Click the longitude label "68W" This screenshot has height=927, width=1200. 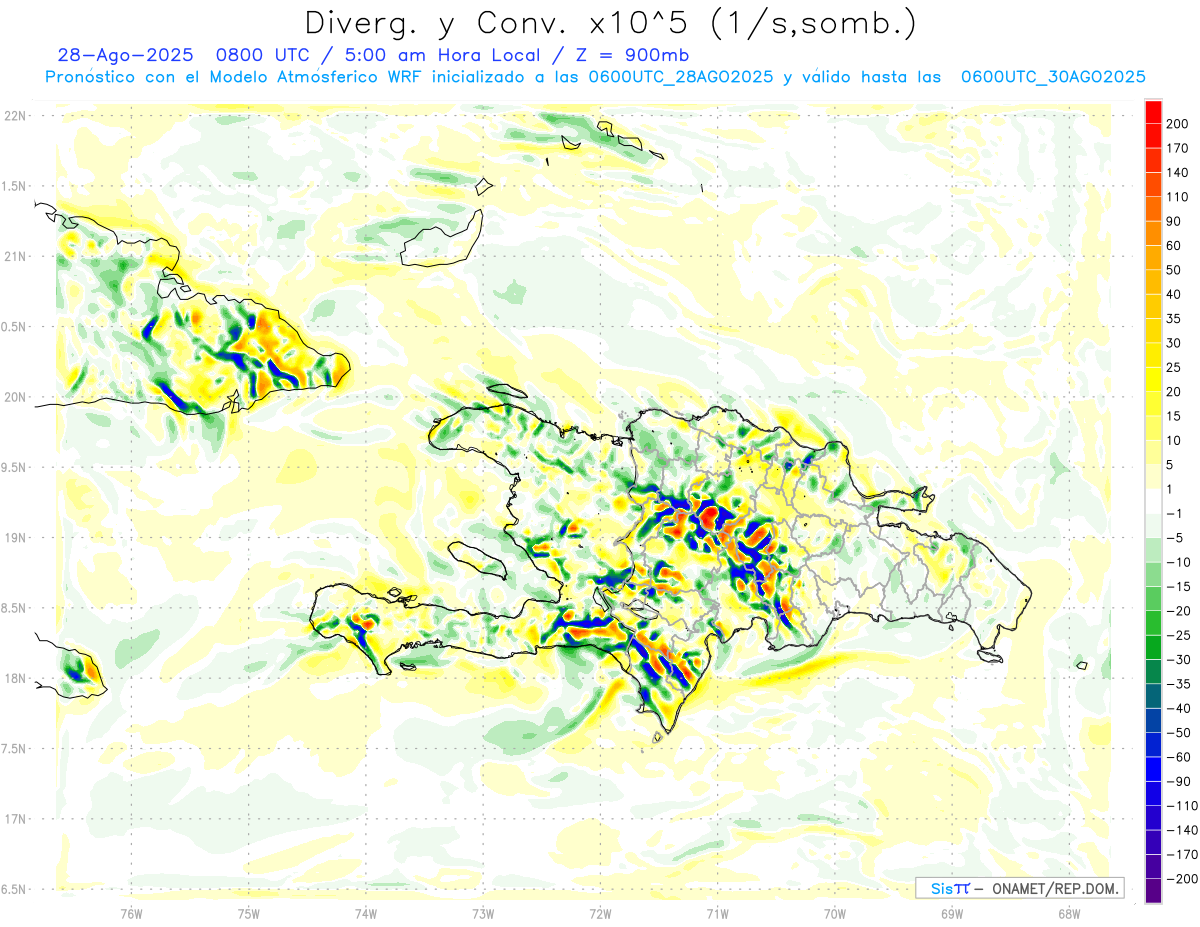click(1069, 913)
